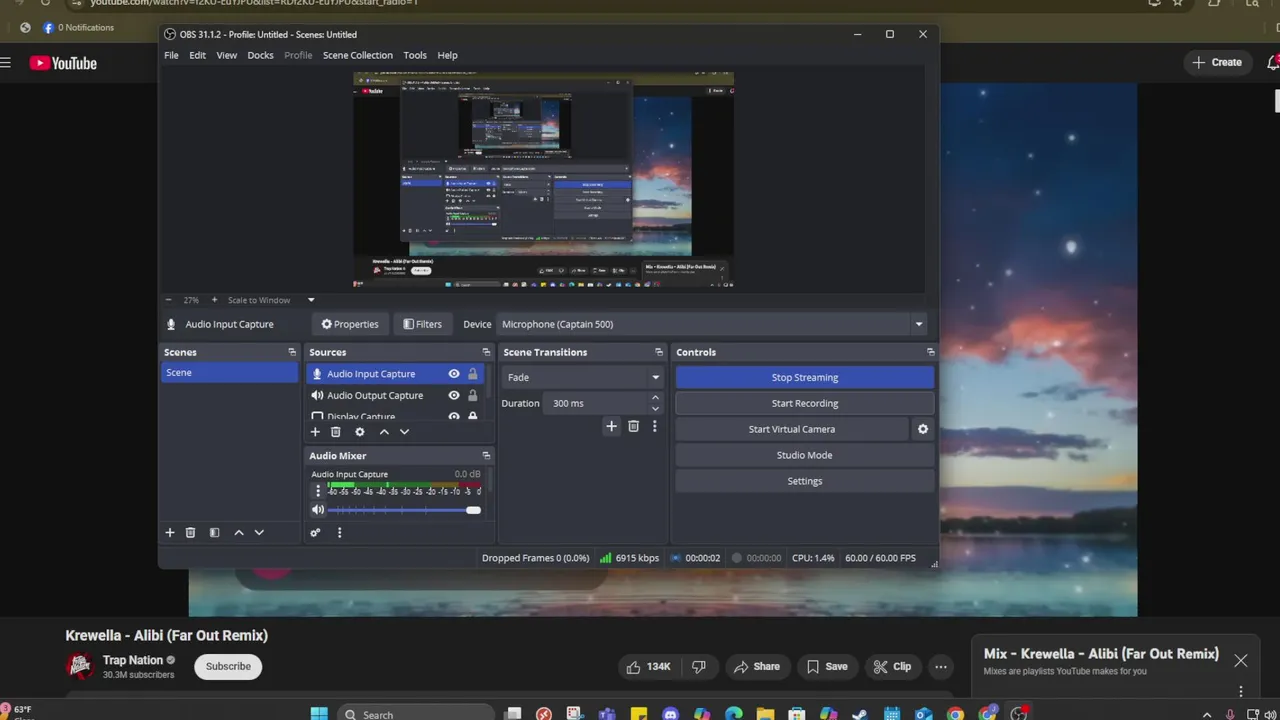The height and width of the screenshot is (720, 1280).
Task: Undock the Controls panel
Action: coord(931,352)
